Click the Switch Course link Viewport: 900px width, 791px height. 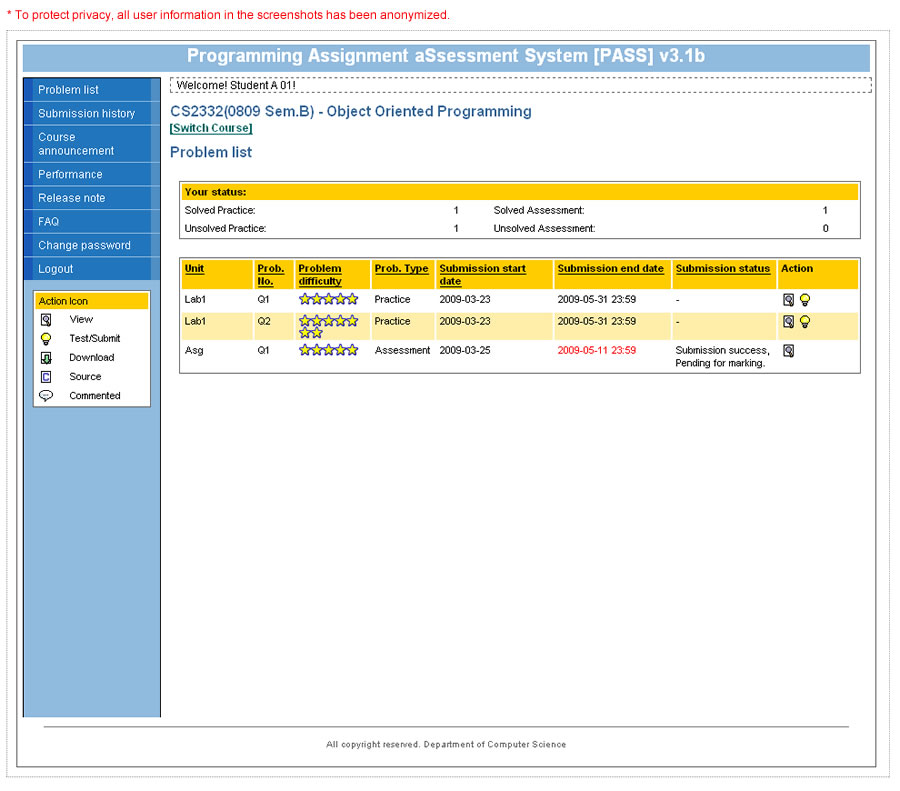tap(211, 128)
